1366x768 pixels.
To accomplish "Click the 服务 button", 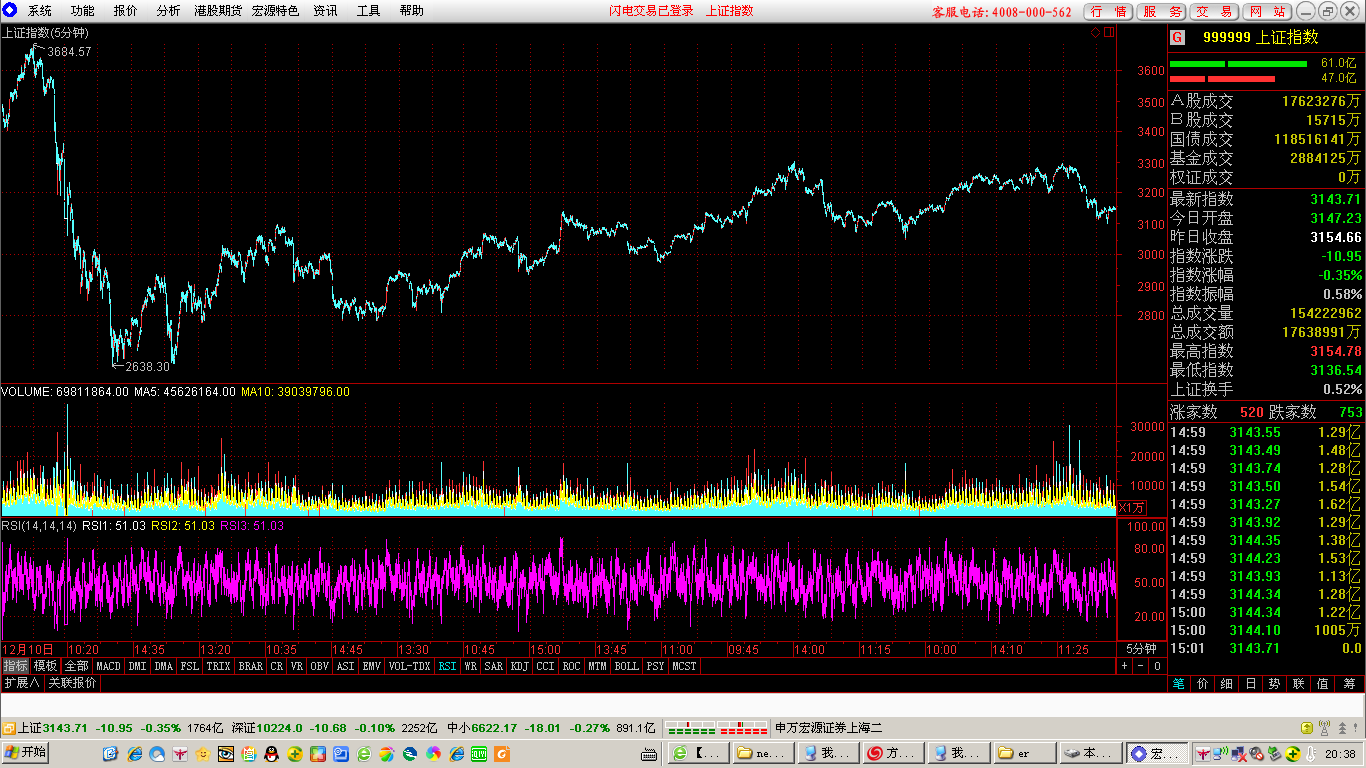I will (x=1162, y=11).
